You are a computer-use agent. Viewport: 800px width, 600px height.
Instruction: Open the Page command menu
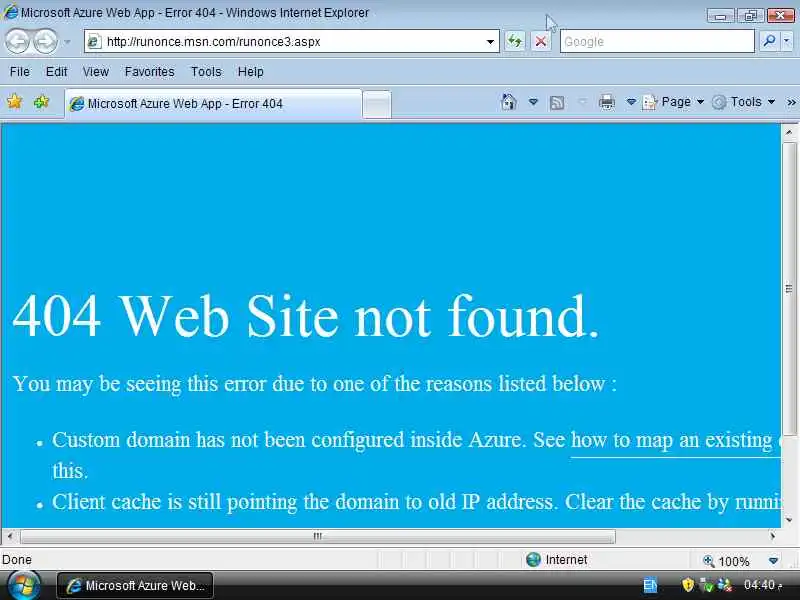673,102
